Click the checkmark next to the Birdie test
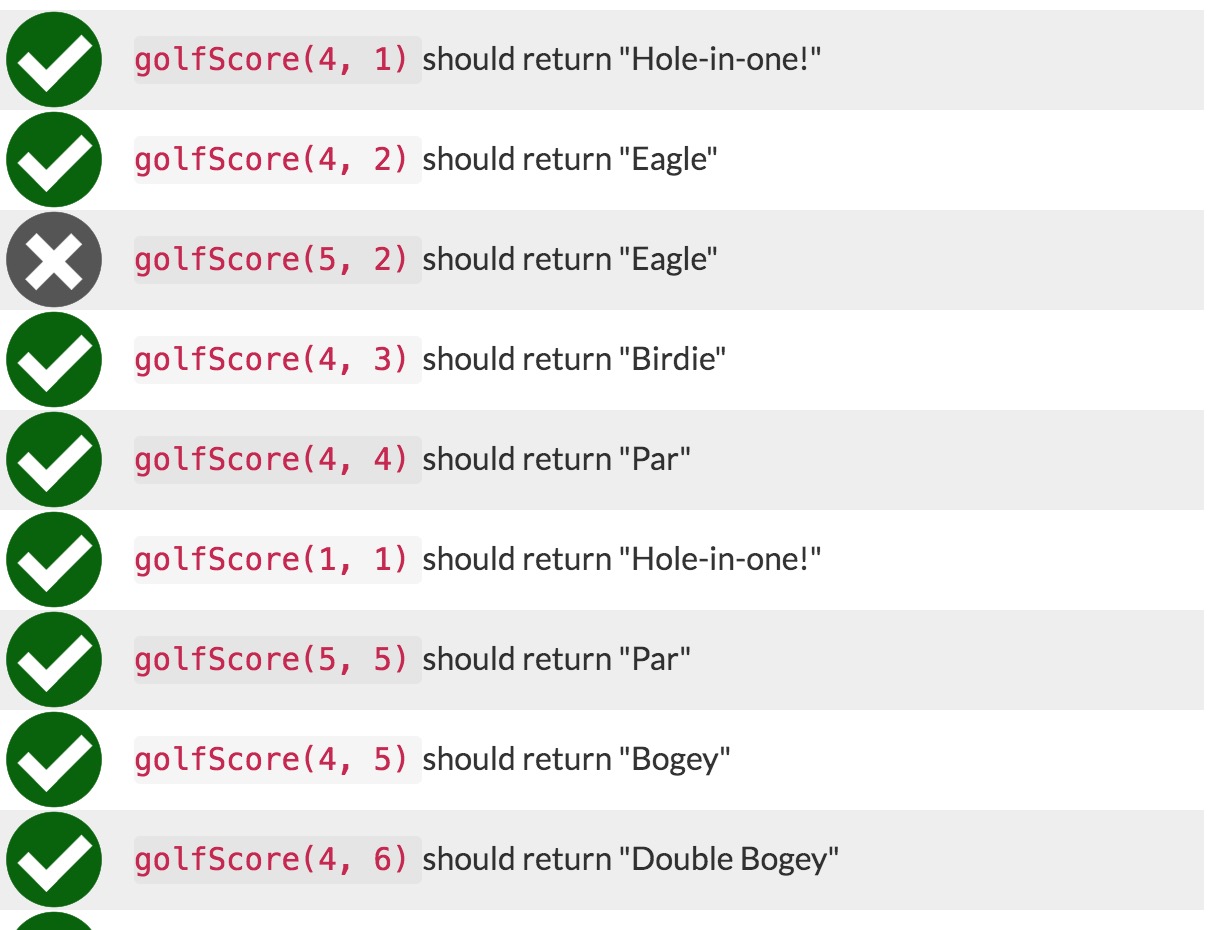 pos(54,358)
